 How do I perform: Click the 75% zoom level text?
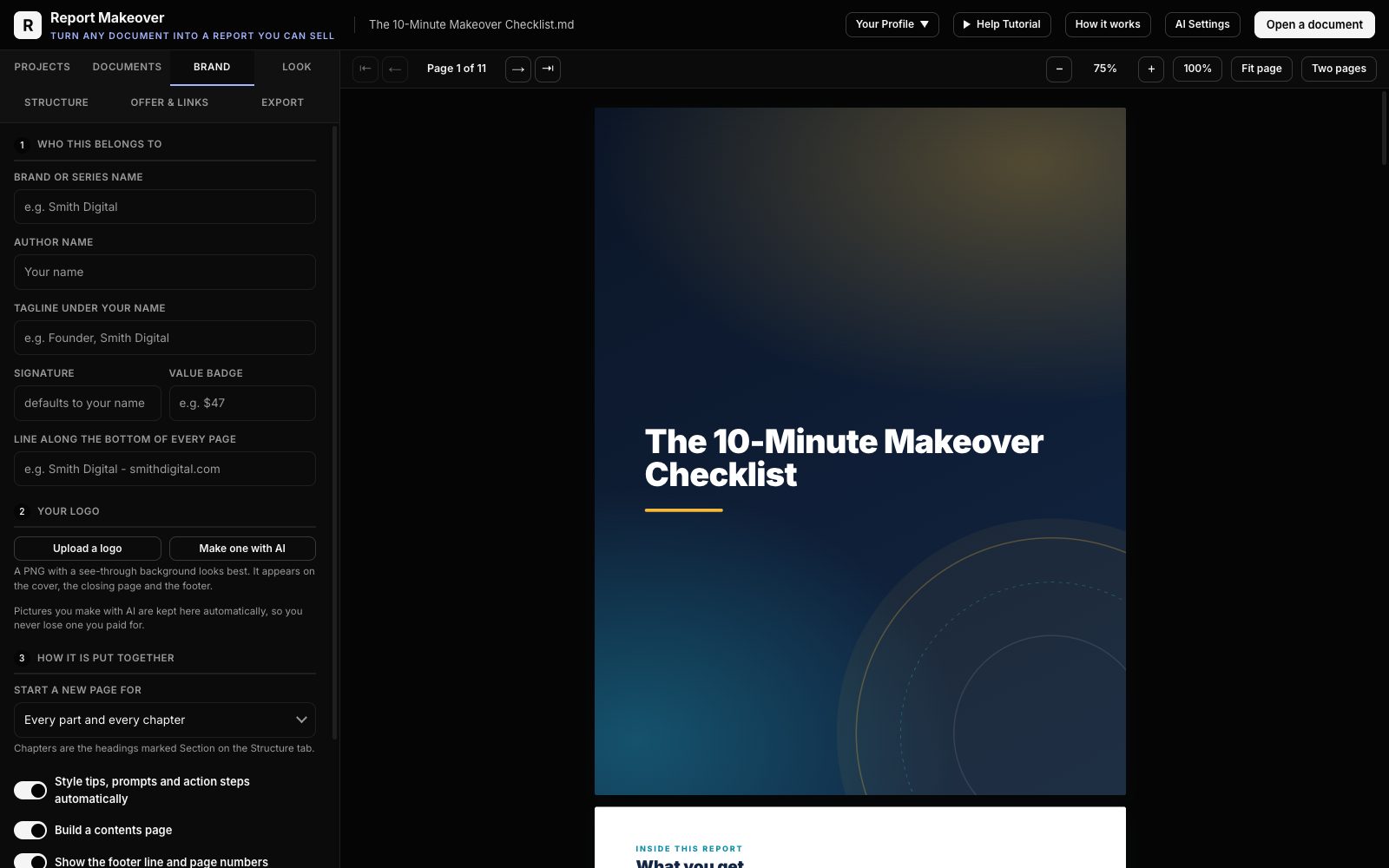(x=1105, y=69)
